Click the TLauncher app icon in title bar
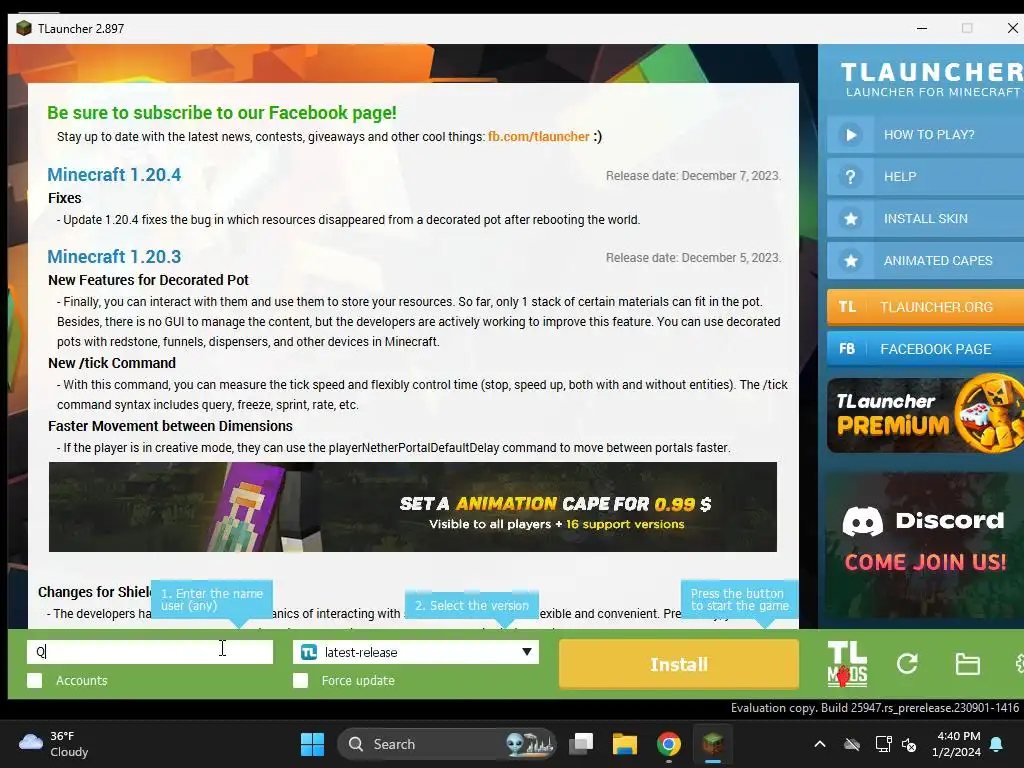 pos(24,28)
